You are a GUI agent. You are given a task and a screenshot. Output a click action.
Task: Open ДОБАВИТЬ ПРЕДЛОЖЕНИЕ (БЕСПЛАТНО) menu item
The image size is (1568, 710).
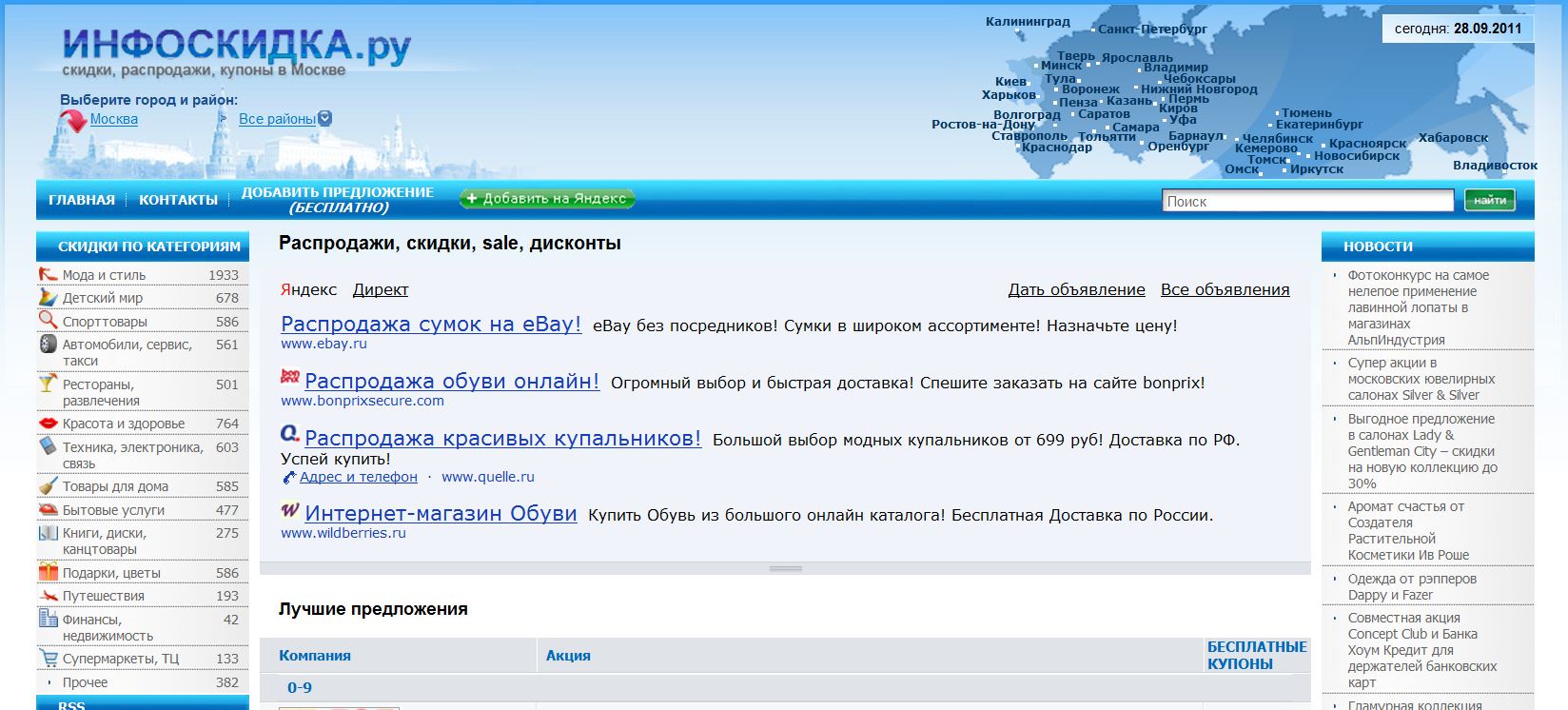pyautogui.click(x=338, y=200)
